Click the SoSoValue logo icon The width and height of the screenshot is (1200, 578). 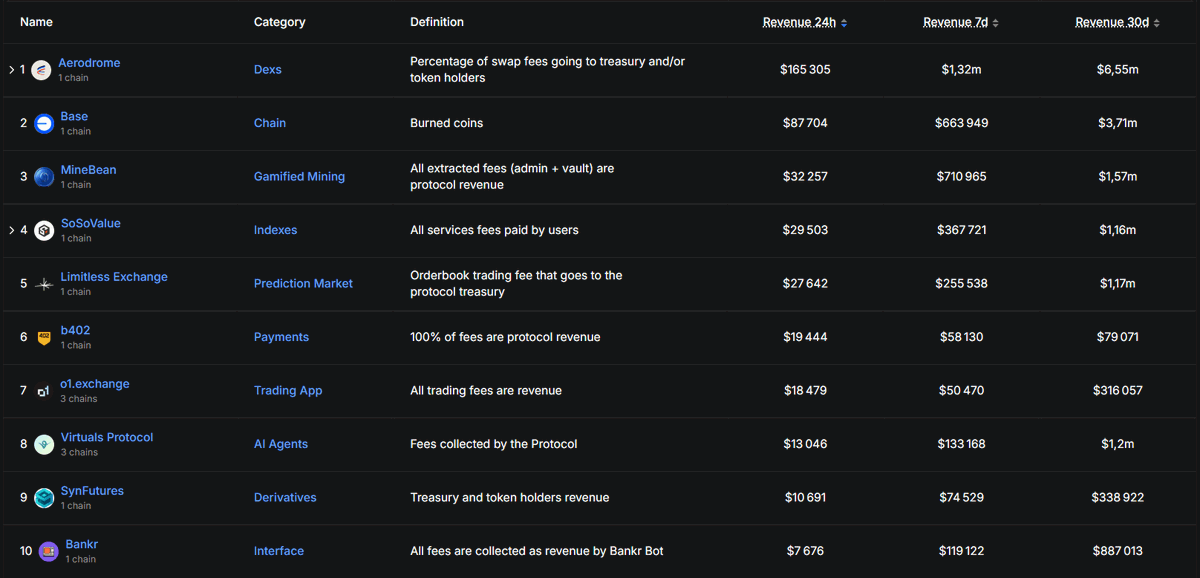(x=44, y=231)
